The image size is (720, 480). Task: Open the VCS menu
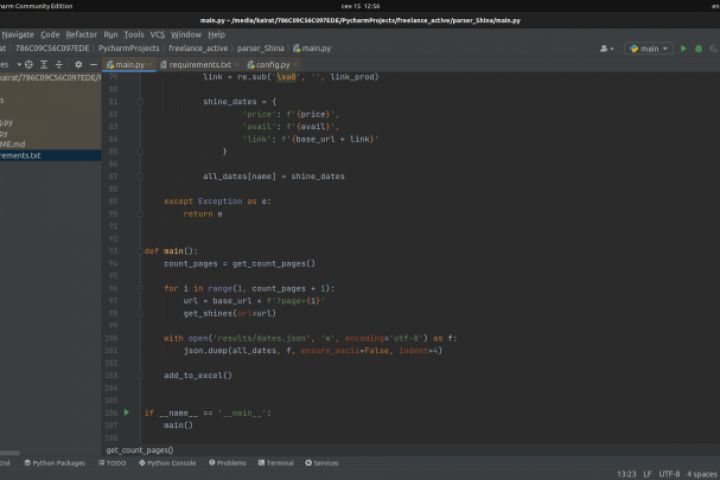click(x=158, y=34)
